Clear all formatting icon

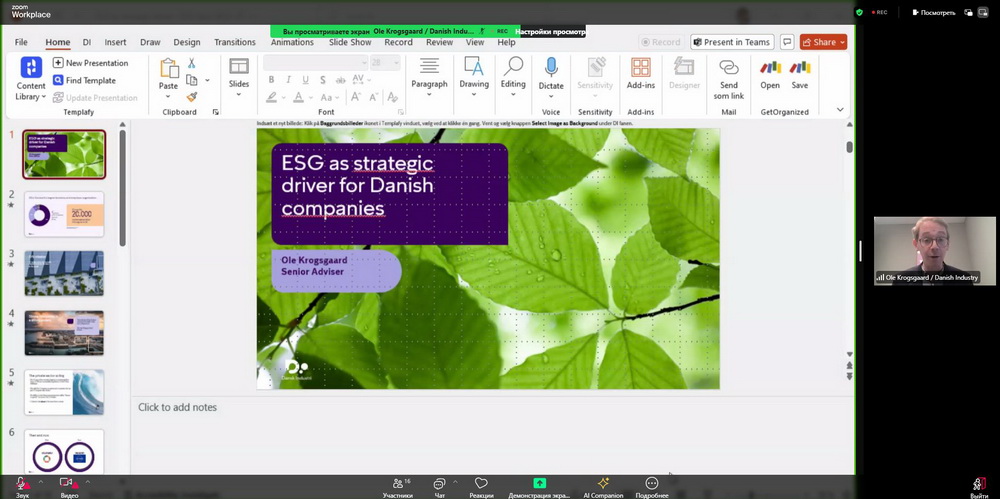point(392,98)
